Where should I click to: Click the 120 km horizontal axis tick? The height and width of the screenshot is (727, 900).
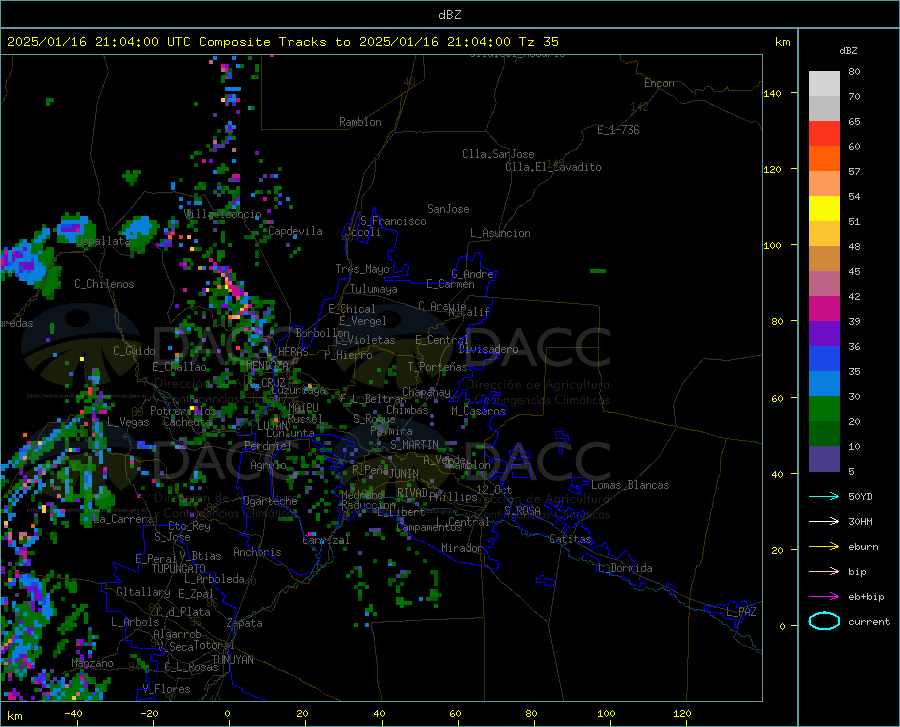682,714
